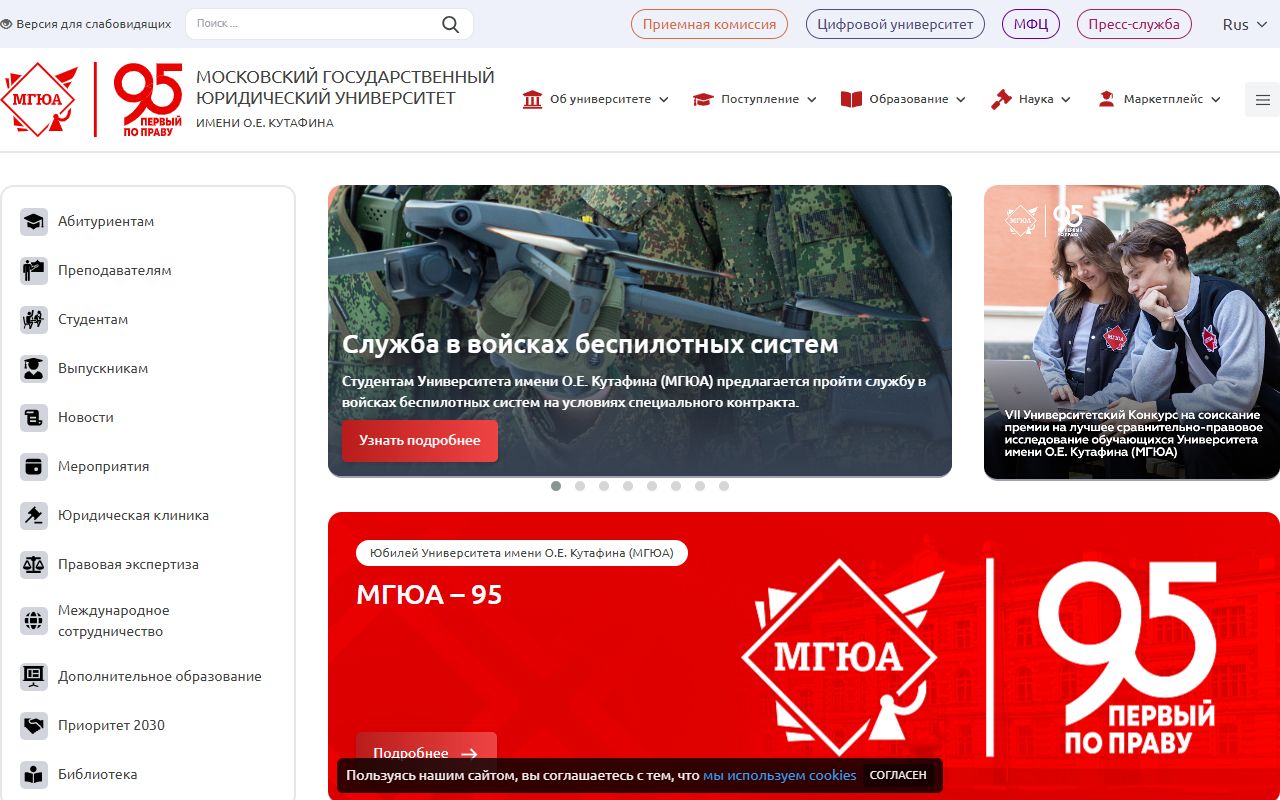
Task: Select the third carousel slide dot
Action: click(604, 486)
